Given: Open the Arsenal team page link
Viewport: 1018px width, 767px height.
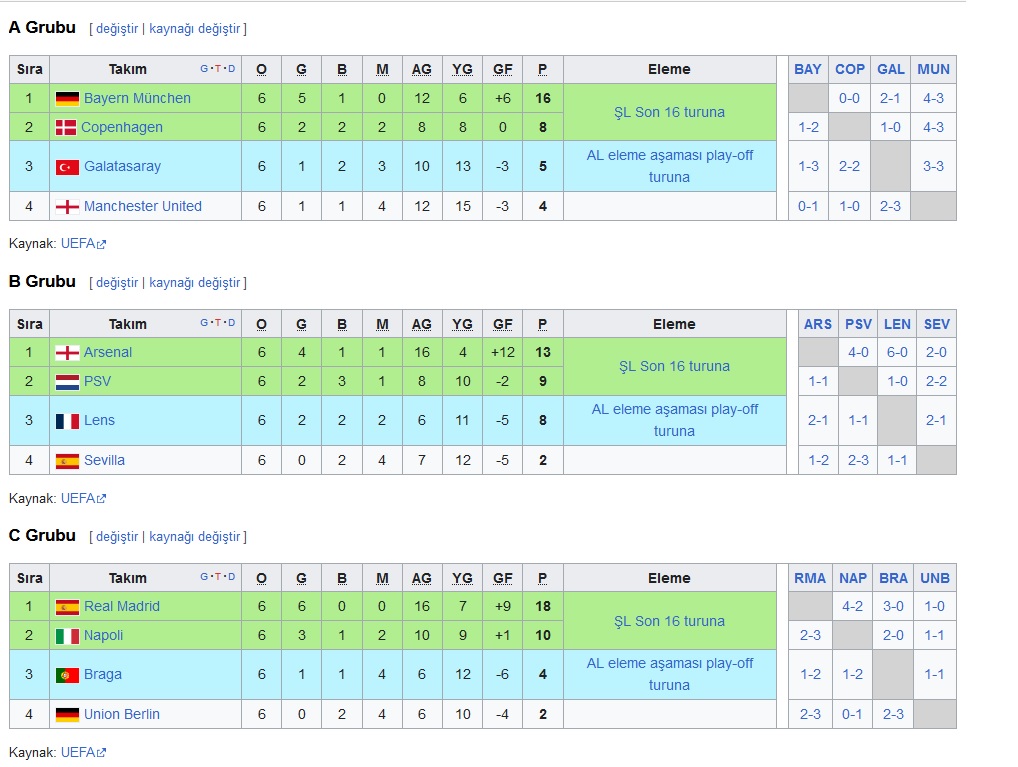Looking at the screenshot, I should tap(108, 352).
